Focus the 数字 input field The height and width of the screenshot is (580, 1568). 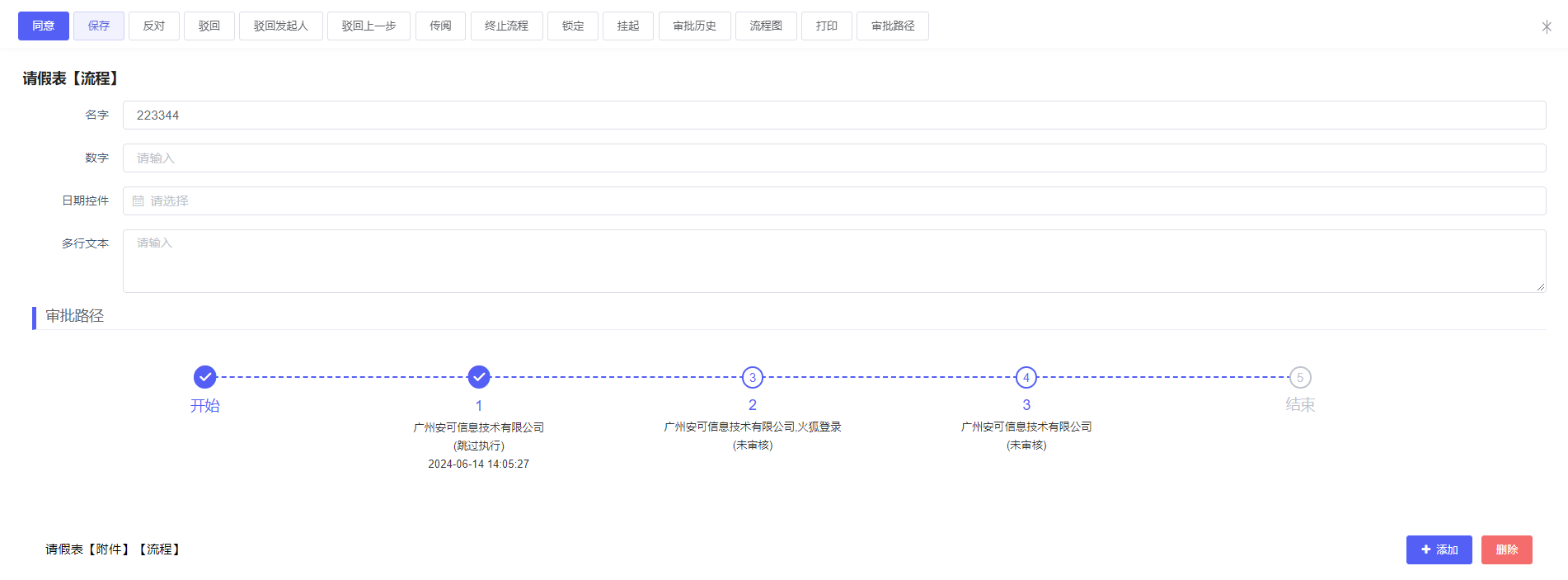pyautogui.click(x=833, y=158)
